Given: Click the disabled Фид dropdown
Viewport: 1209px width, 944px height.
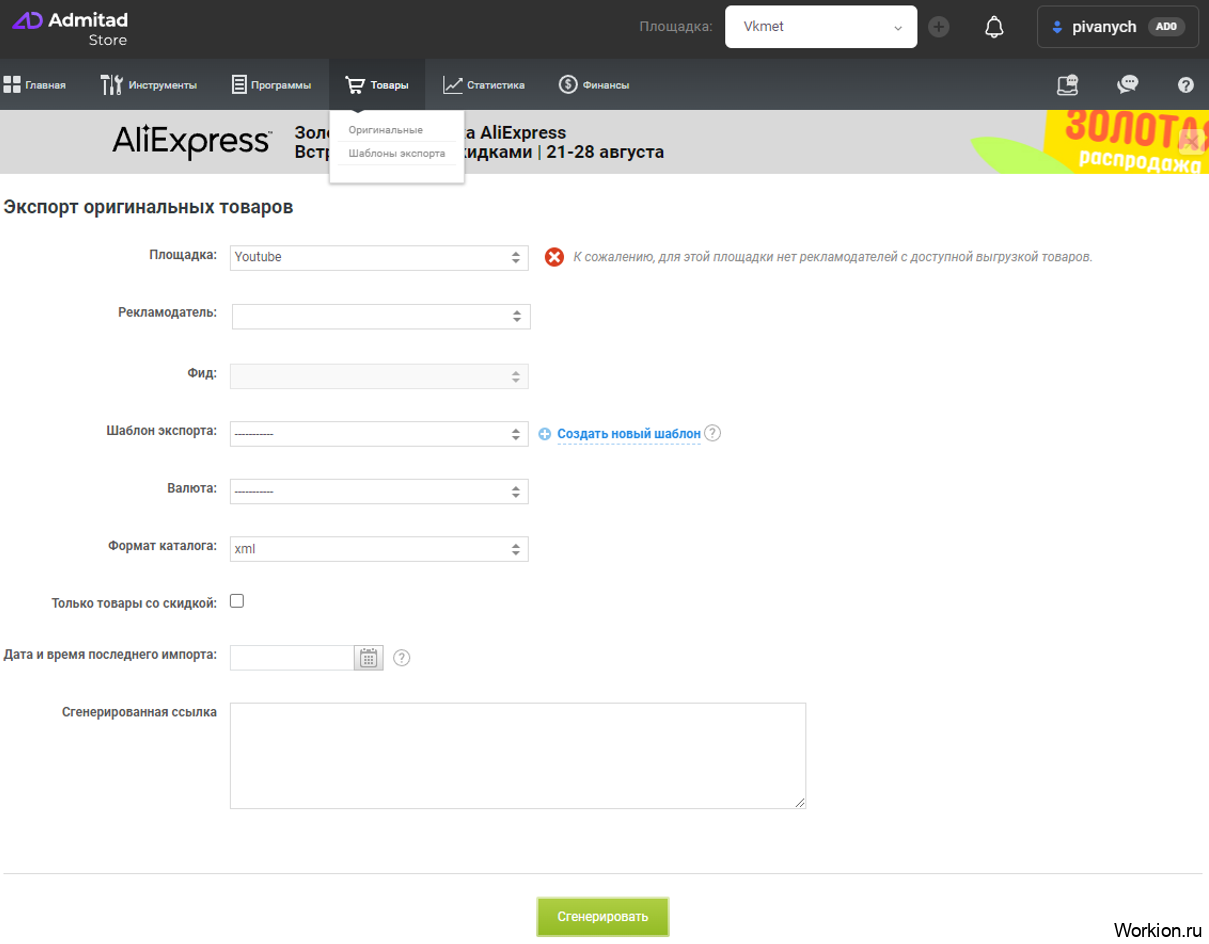Looking at the screenshot, I should [379, 376].
